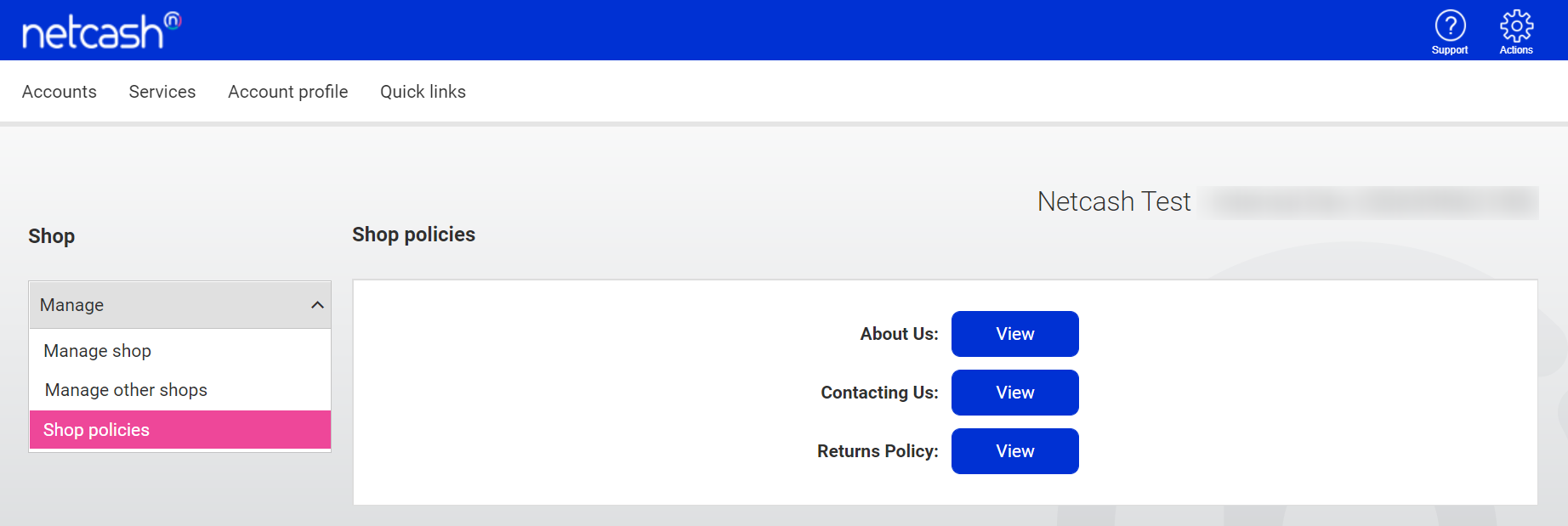Click the Actions label under gear icon

point(1516,50)
